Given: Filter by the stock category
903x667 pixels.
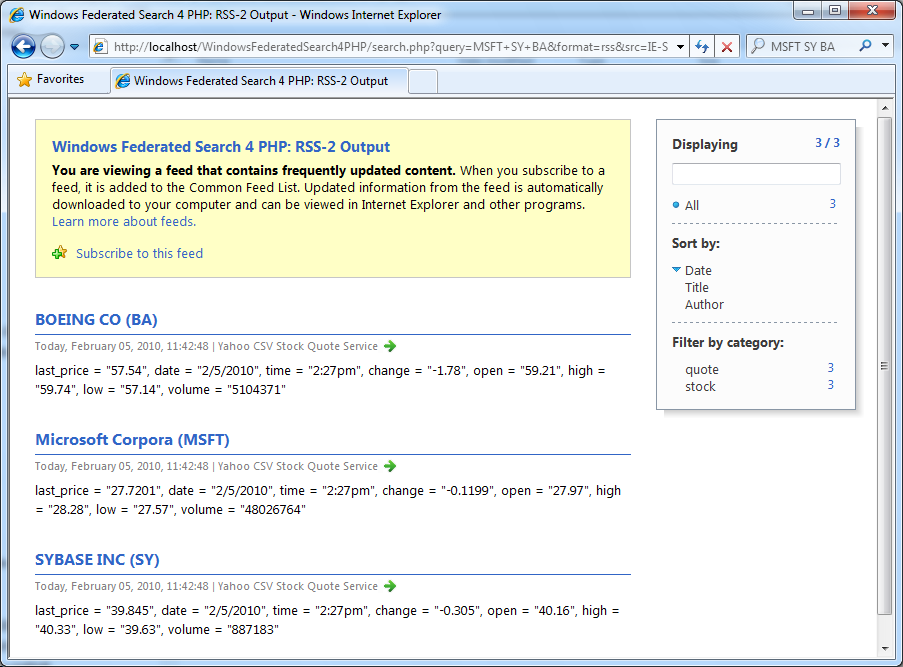Looking at the screenshot, I should pyautogui.click(x=700, y=386).
